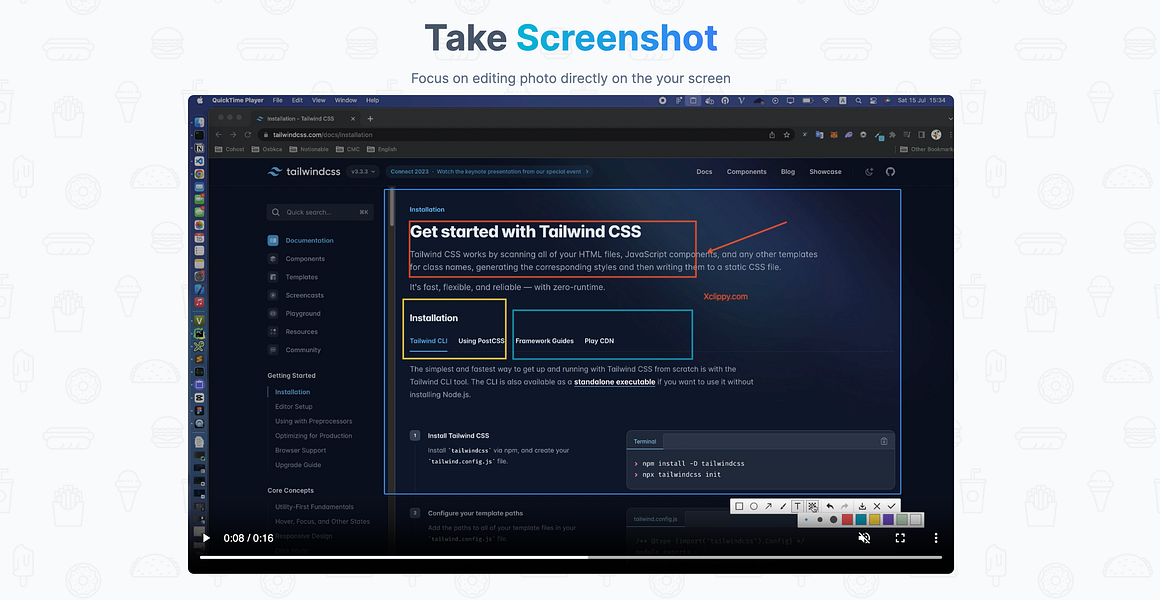Open a new Chrome tab

pyautogui.click(x=371, y=118)
